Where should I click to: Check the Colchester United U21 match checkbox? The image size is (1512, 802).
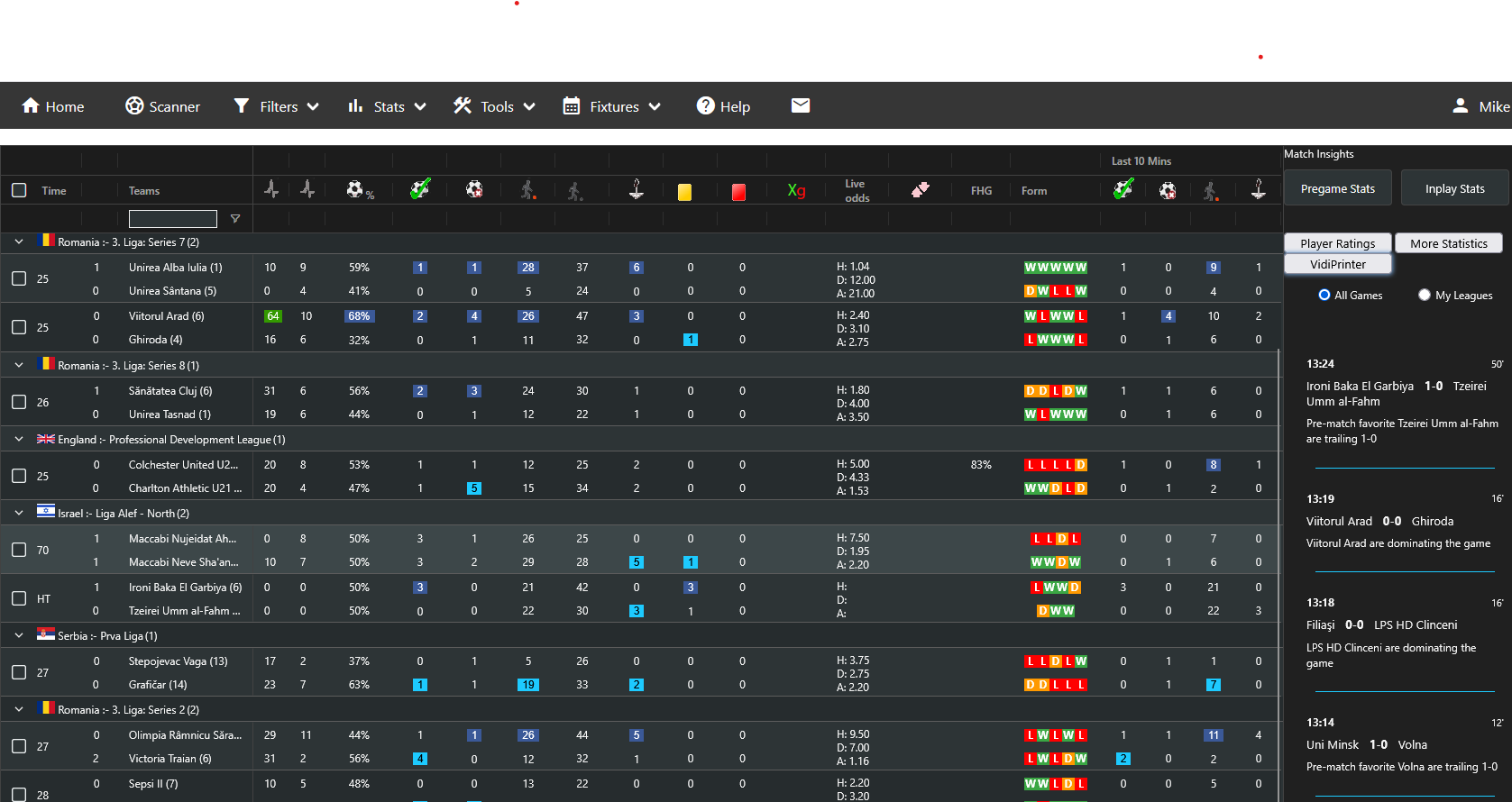pos(19,476)
